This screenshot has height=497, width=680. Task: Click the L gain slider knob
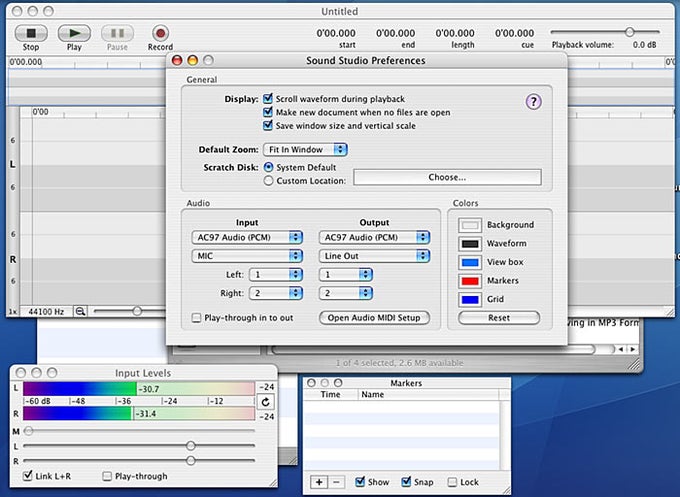[x=190, y=445]
